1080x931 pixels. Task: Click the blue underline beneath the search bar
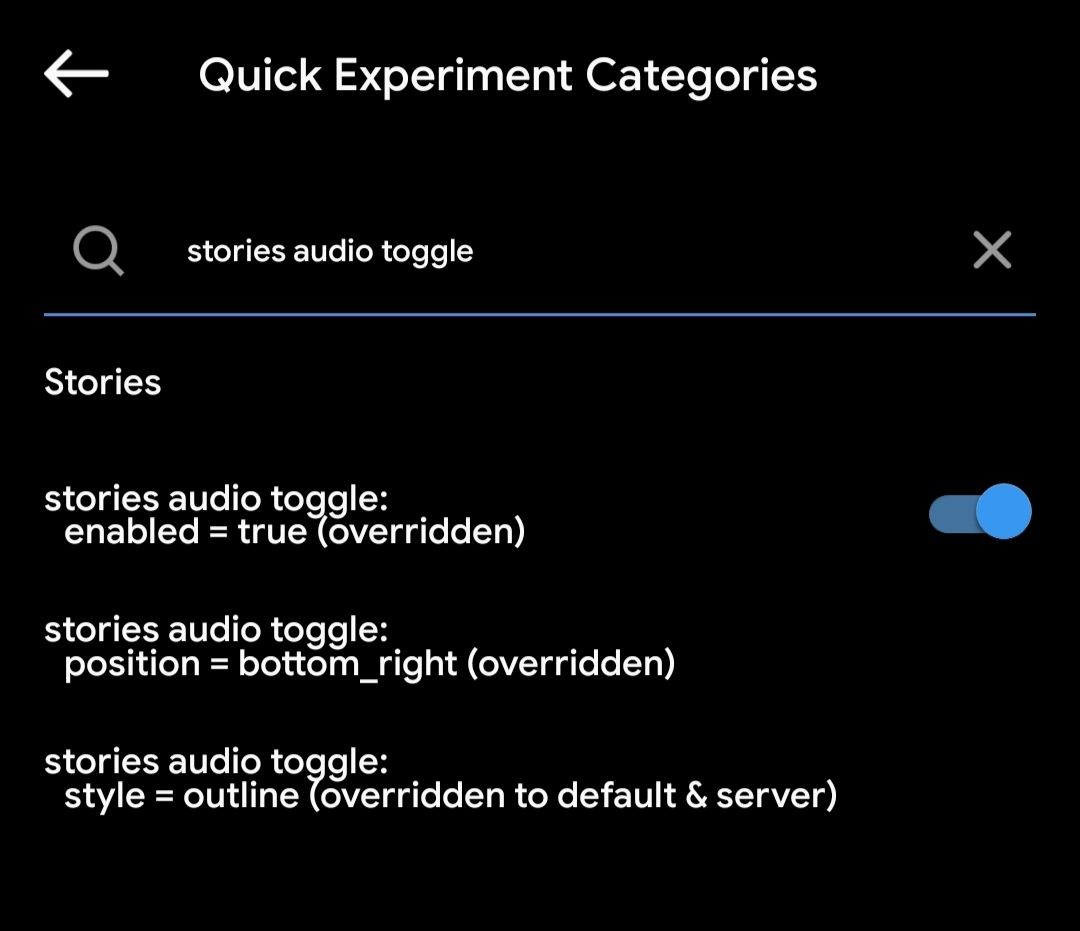540,314
